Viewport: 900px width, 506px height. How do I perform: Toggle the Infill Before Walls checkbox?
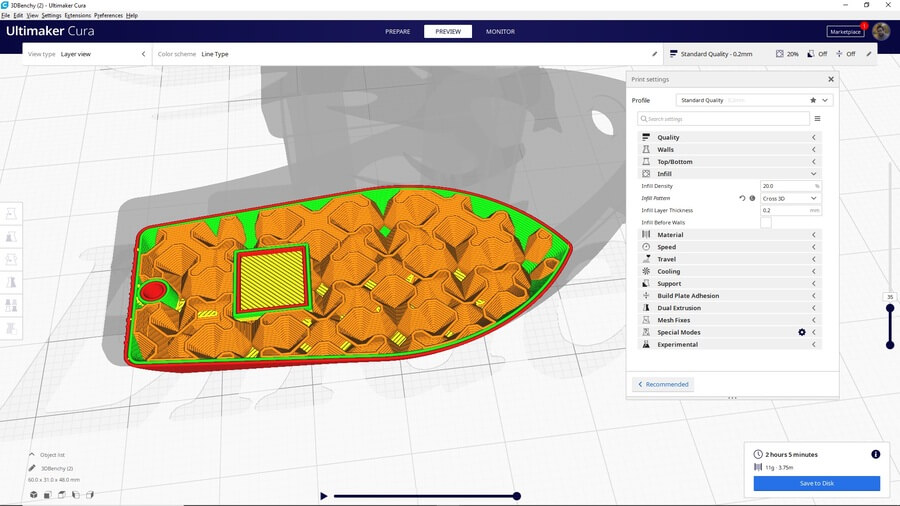click(x=766, y=222)
